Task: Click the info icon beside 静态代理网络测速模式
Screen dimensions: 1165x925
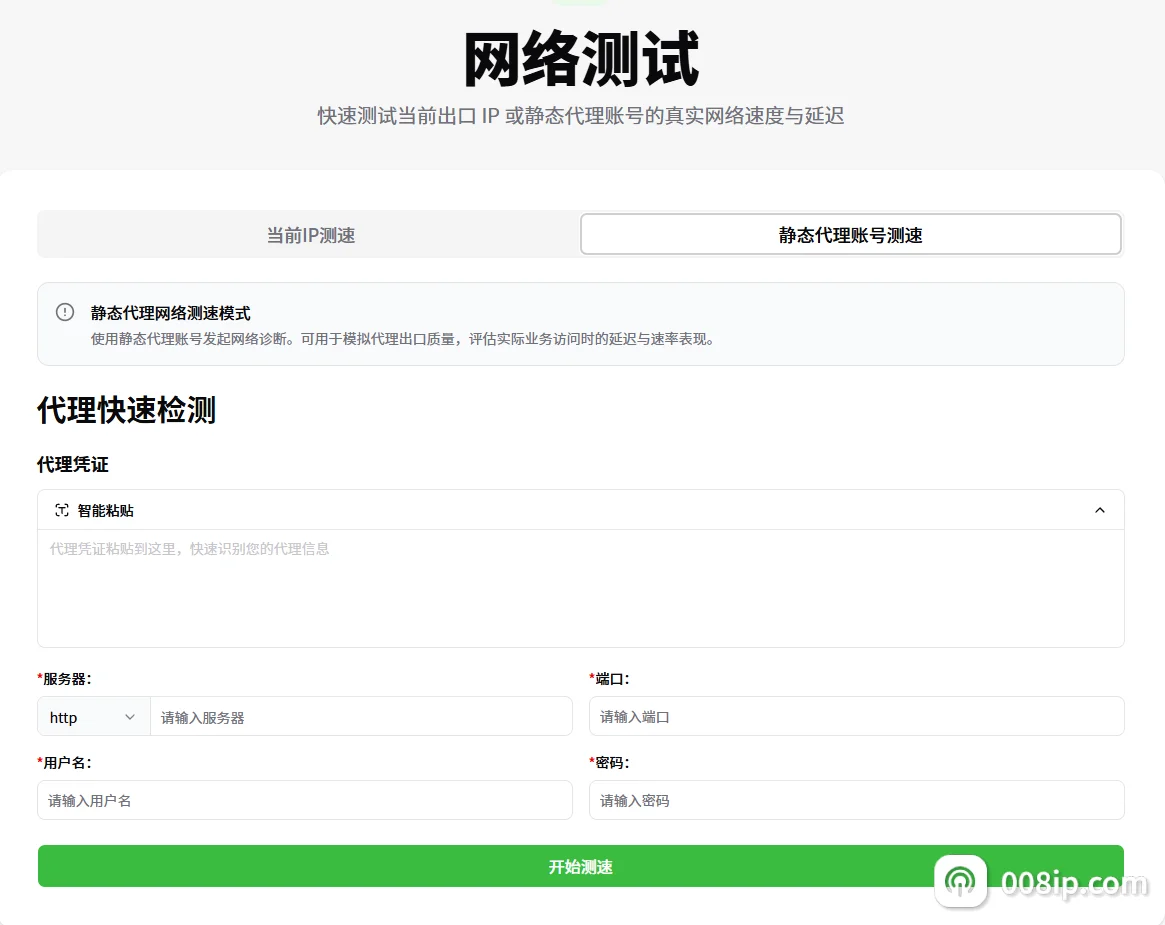Action: click(x=65, y=312)
